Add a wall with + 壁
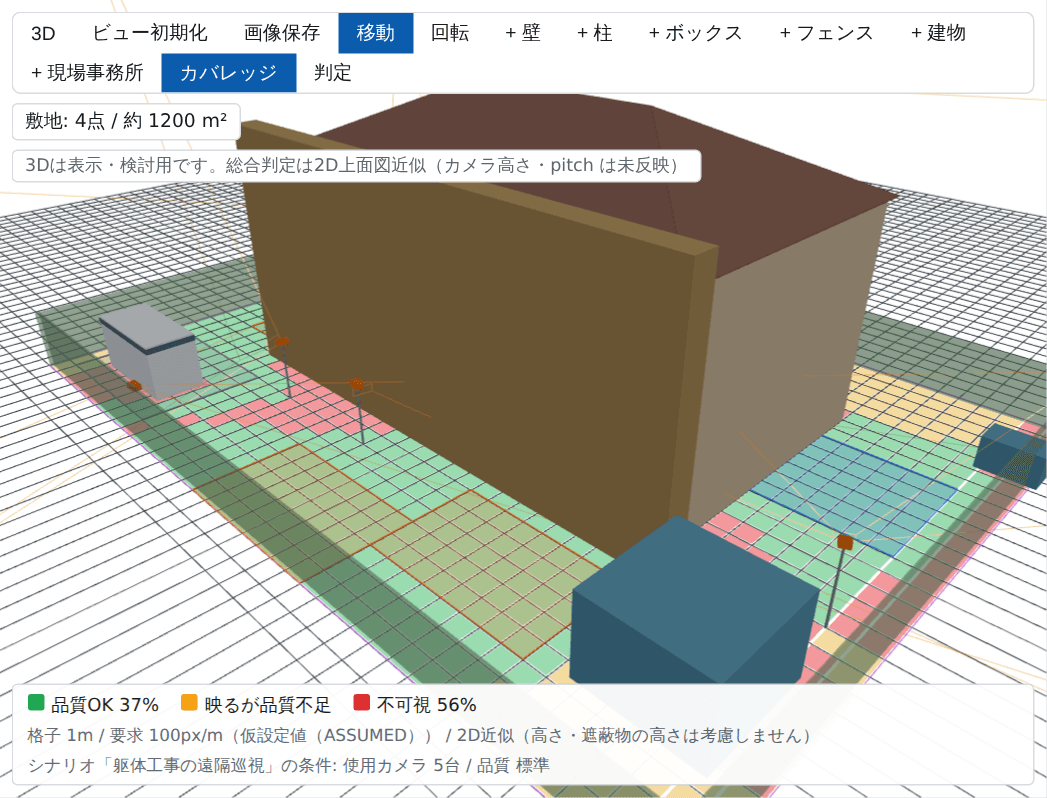This screenshot has height=798, width=1047. 523,33
